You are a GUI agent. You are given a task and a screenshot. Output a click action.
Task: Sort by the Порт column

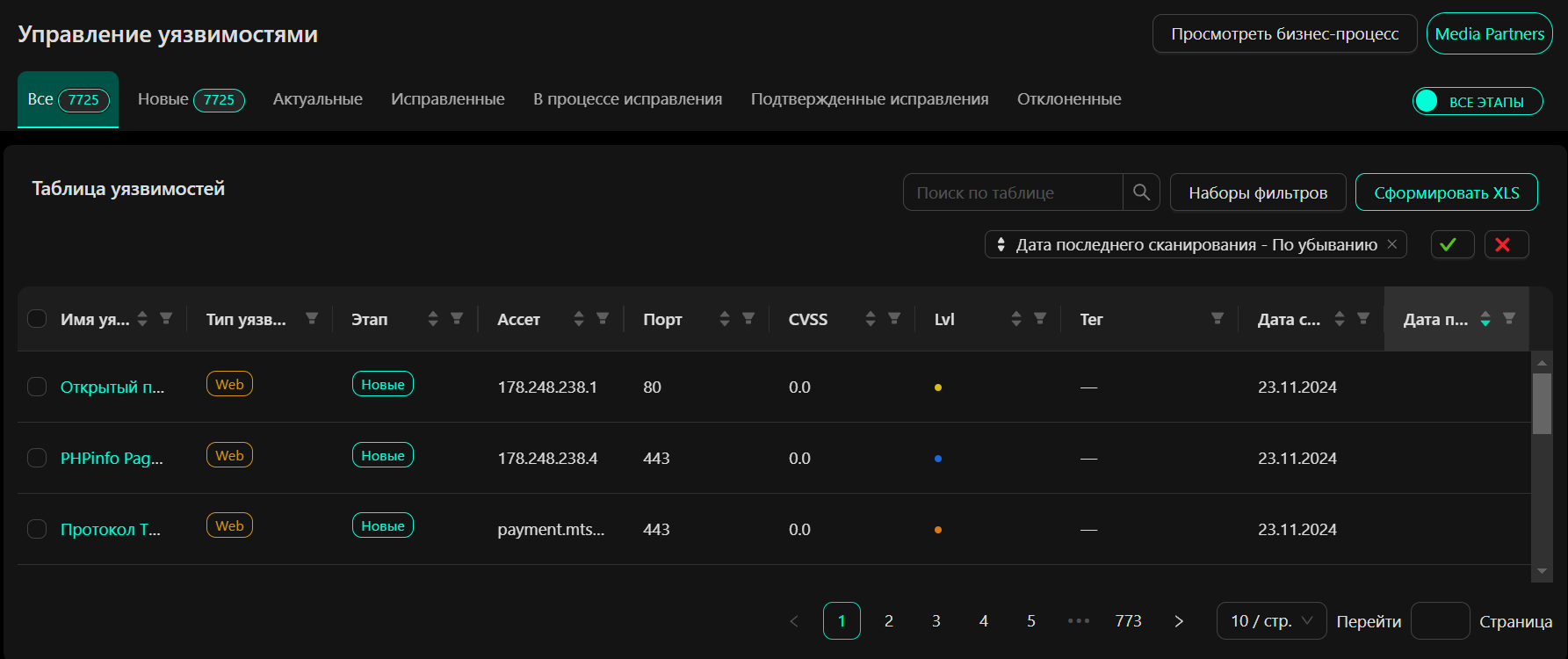pos(725,319)
